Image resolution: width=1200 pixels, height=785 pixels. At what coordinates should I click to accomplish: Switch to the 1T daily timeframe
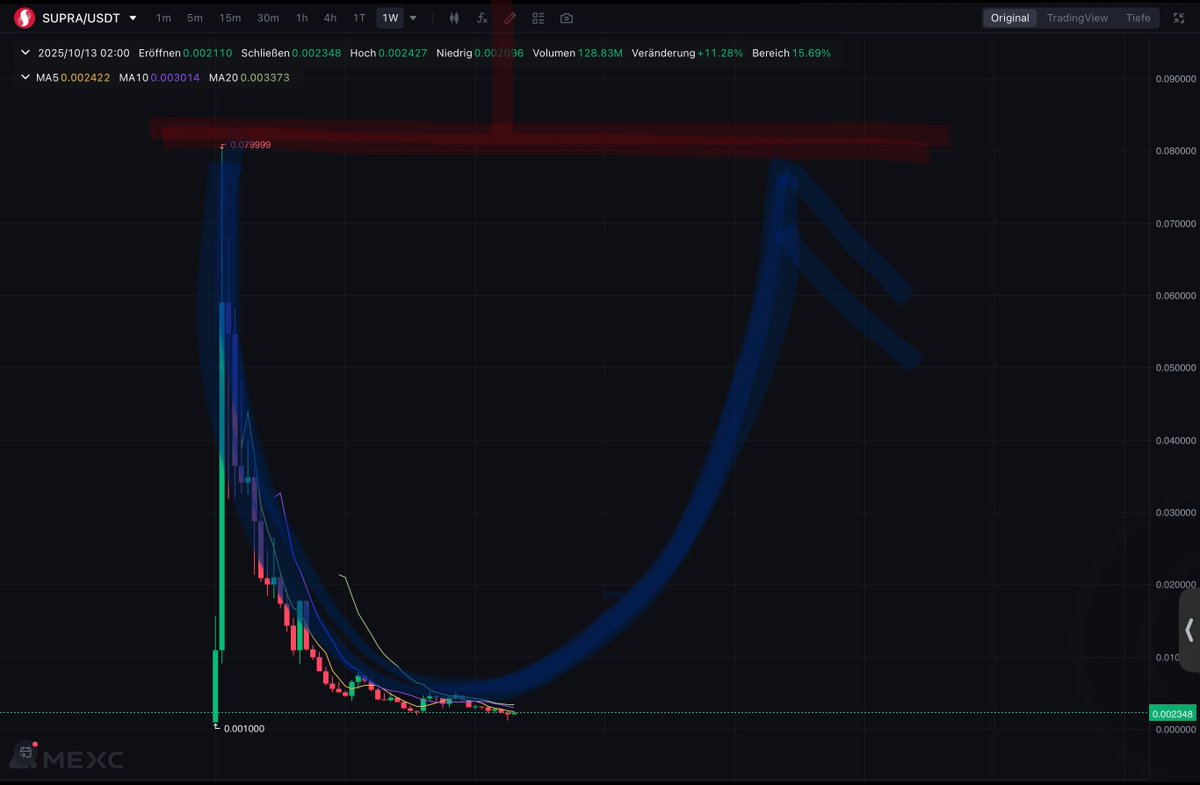point(359,18)
